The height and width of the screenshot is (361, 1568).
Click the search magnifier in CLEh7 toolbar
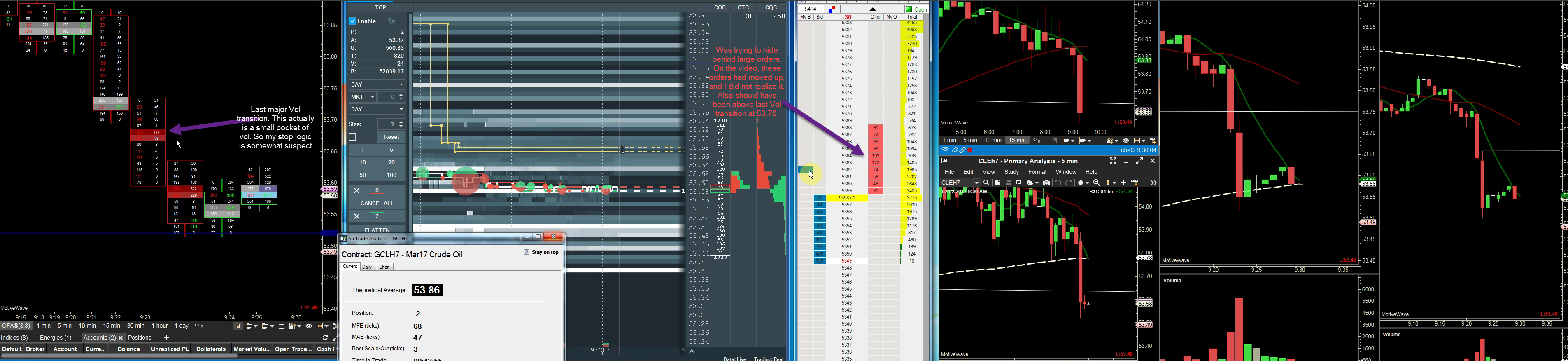pyautogui.click(x=986, y=183)
